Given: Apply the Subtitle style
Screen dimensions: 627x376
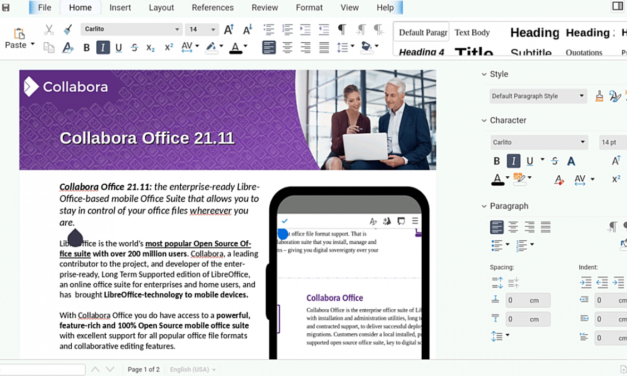Looking at the screenshot, I should [531, 52].
